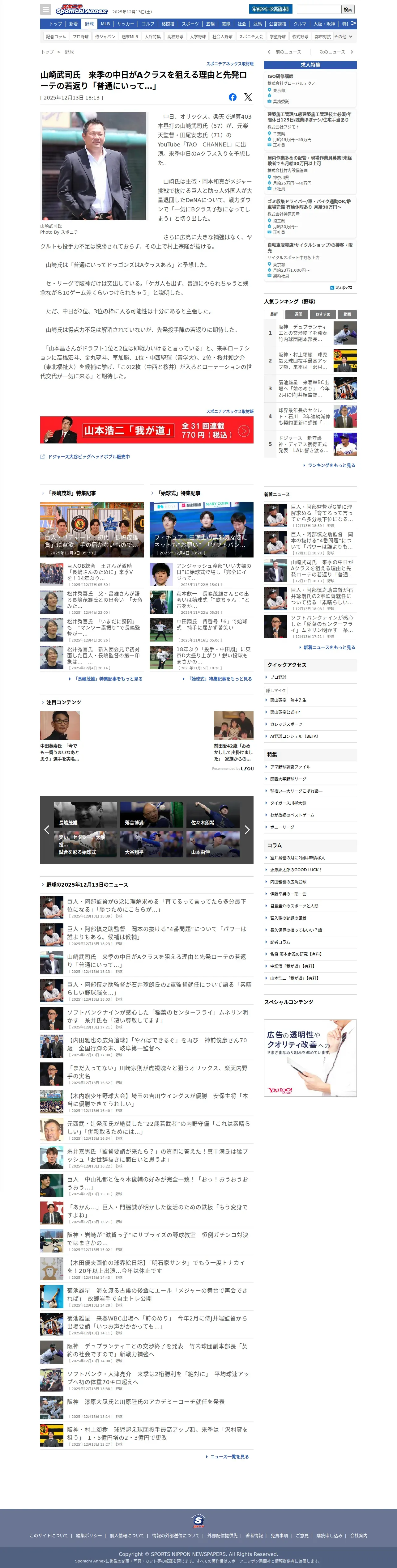This screenshot has width=397, height=1568.
Task: Open rank 3 菊池雄星 WBC article
Action: (x=310, y=388)
